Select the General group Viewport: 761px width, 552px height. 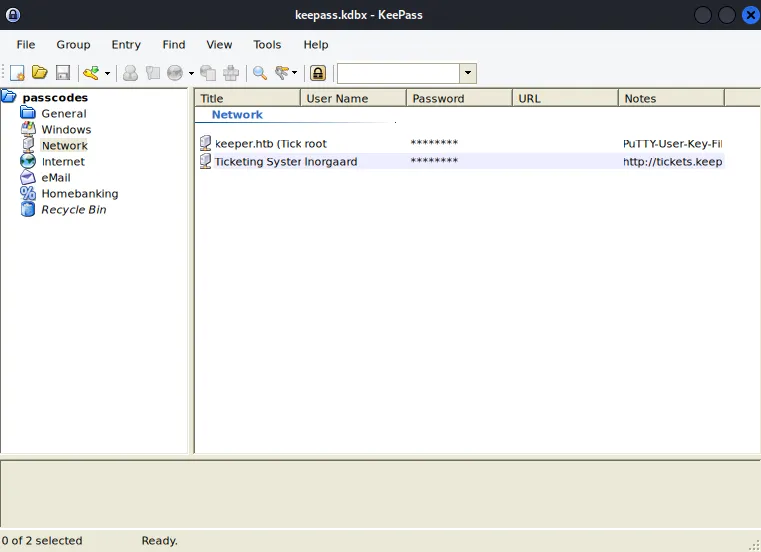point(64,114)
